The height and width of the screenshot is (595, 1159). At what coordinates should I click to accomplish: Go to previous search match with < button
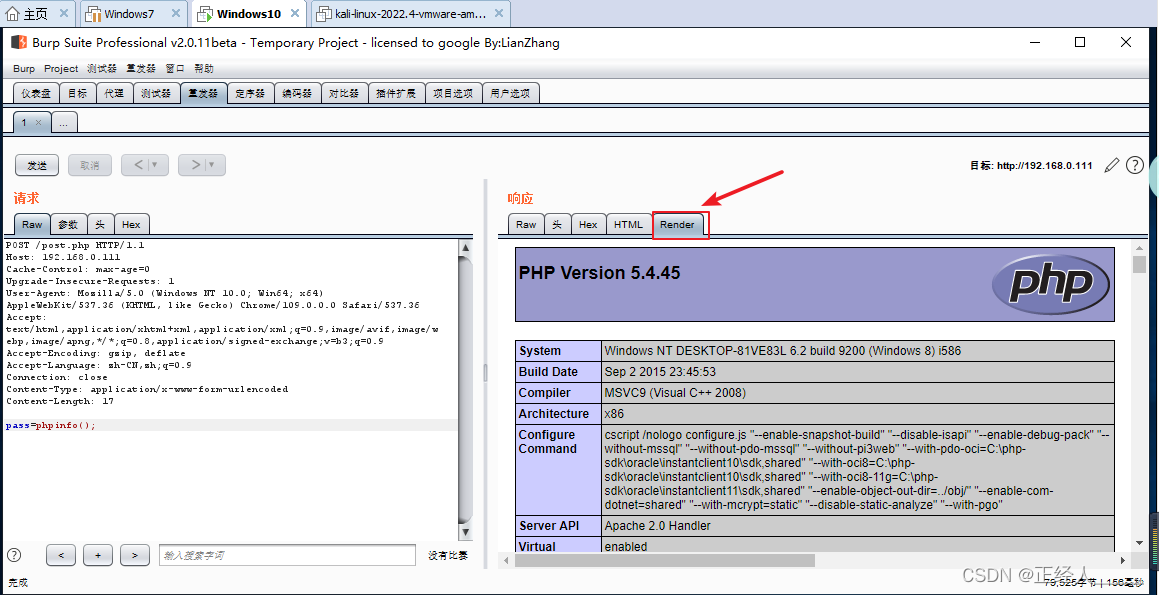click(61, 555)
